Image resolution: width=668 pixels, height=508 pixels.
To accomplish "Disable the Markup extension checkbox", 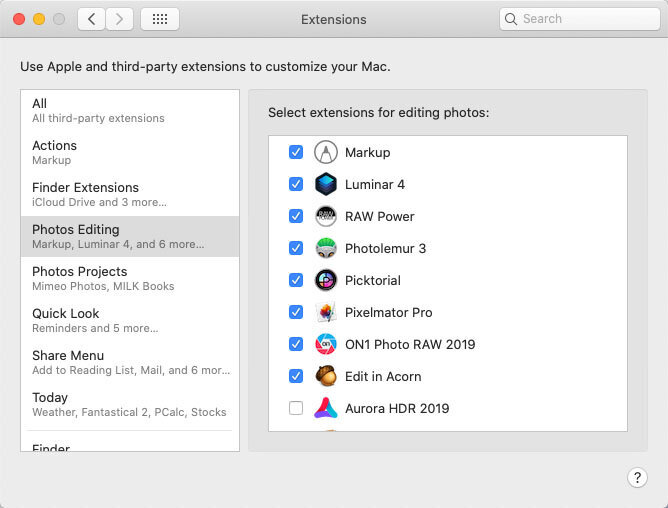I will click(x=296, y=152).
